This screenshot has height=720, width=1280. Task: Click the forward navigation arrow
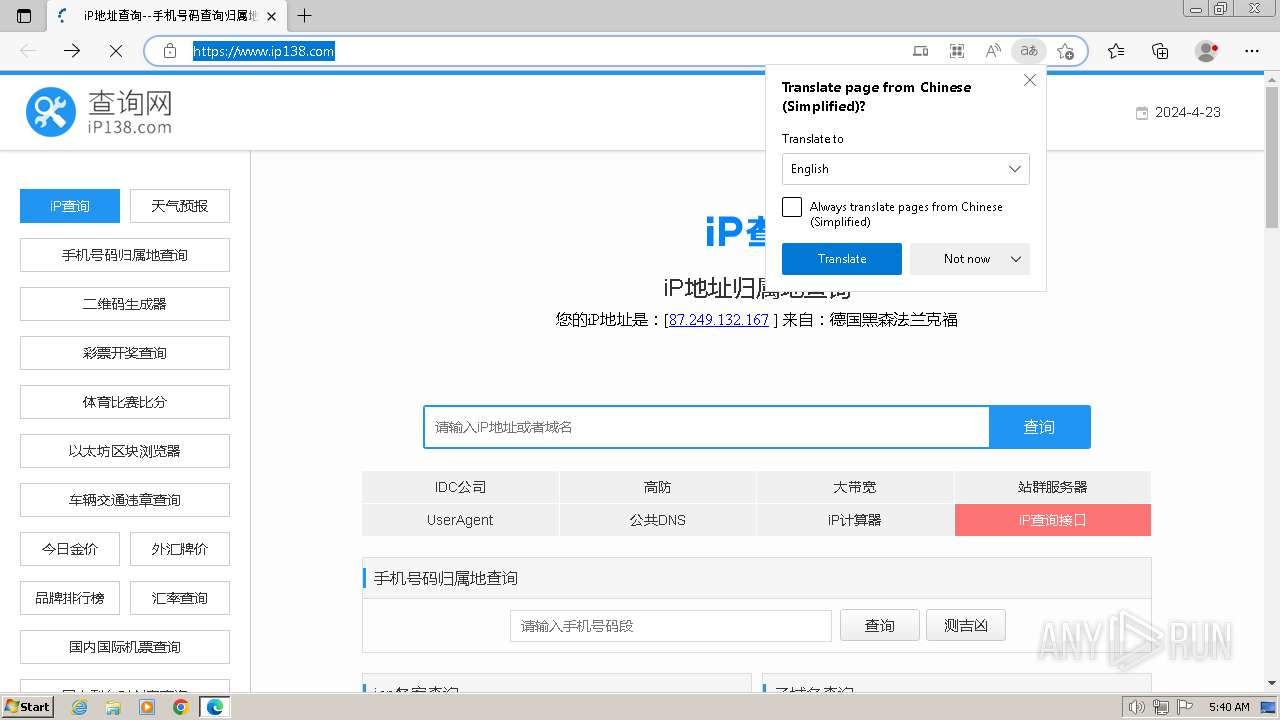tap(72, 51)
